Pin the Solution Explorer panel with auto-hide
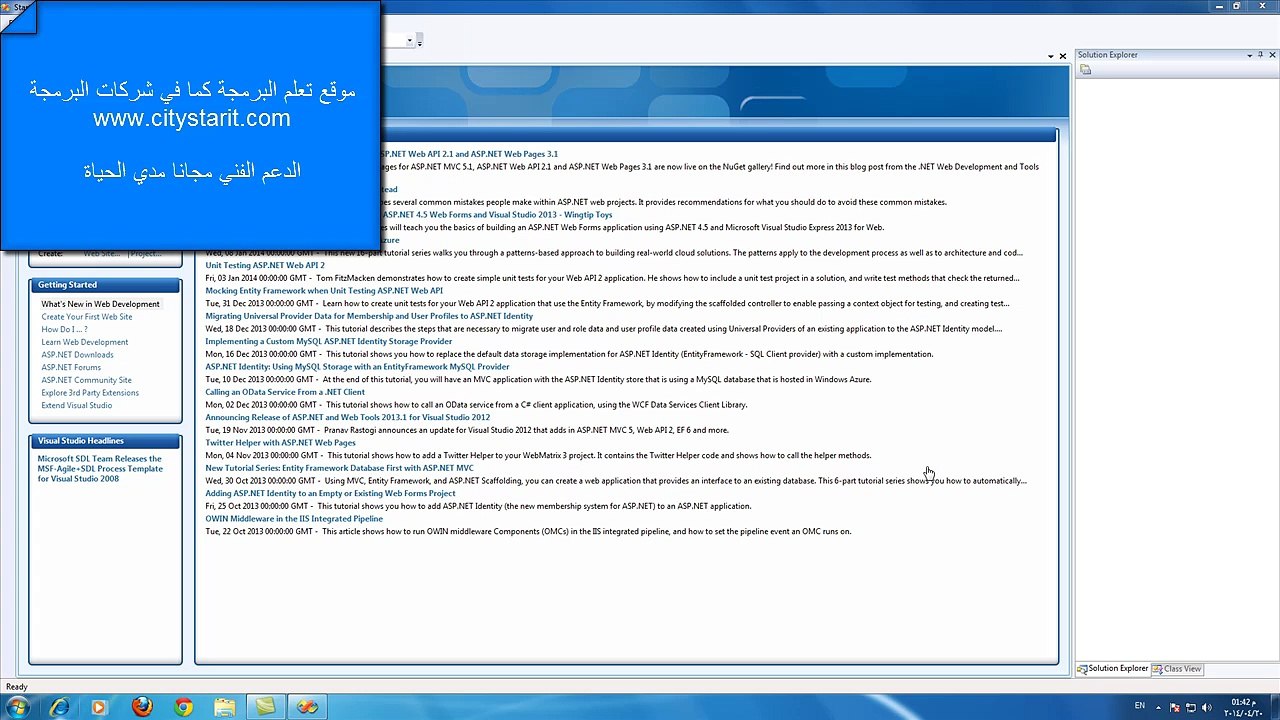The image size is (1280, 720). pos(1260,55)
